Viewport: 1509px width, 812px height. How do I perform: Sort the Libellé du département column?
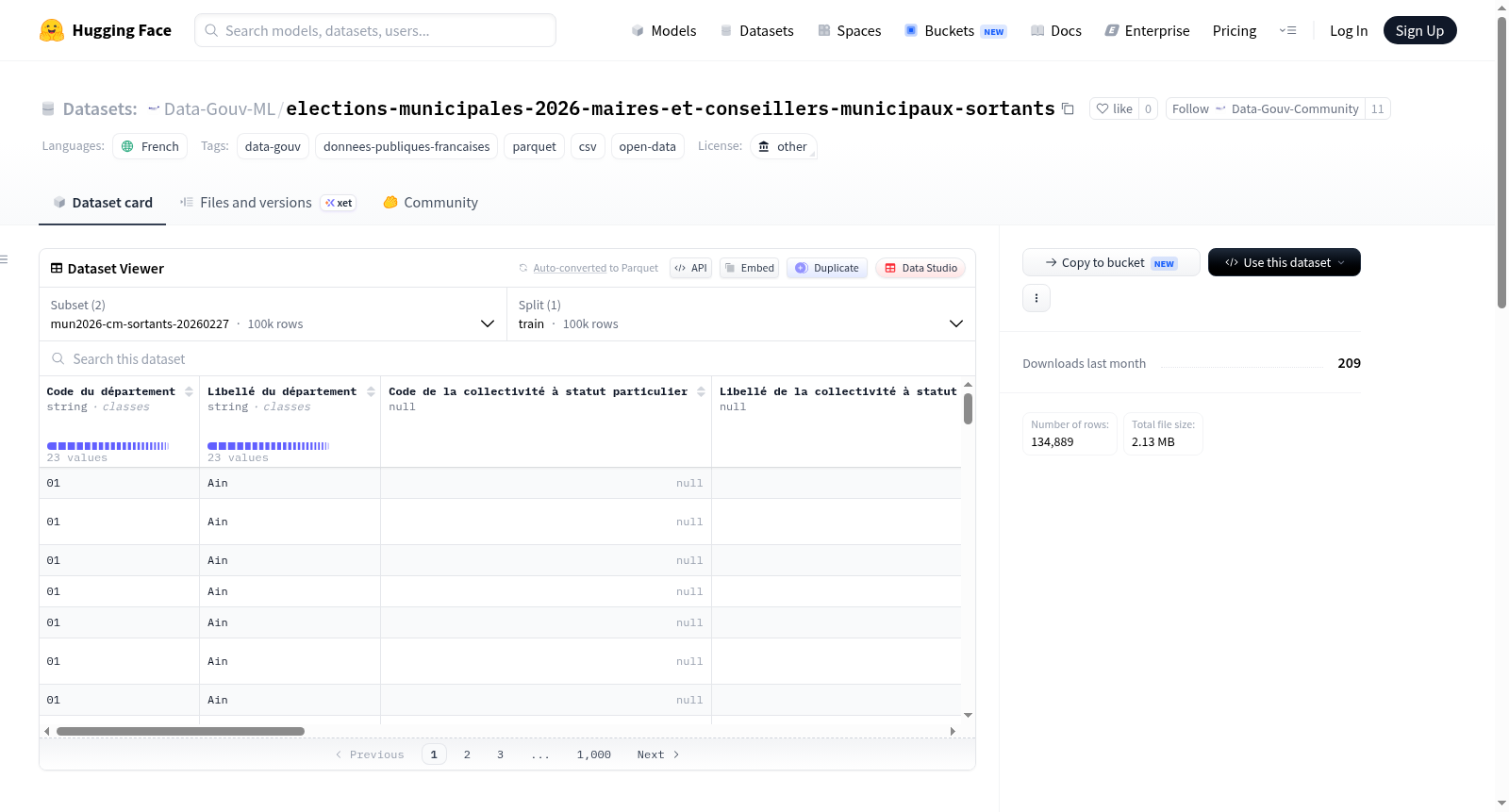point(371,391)
